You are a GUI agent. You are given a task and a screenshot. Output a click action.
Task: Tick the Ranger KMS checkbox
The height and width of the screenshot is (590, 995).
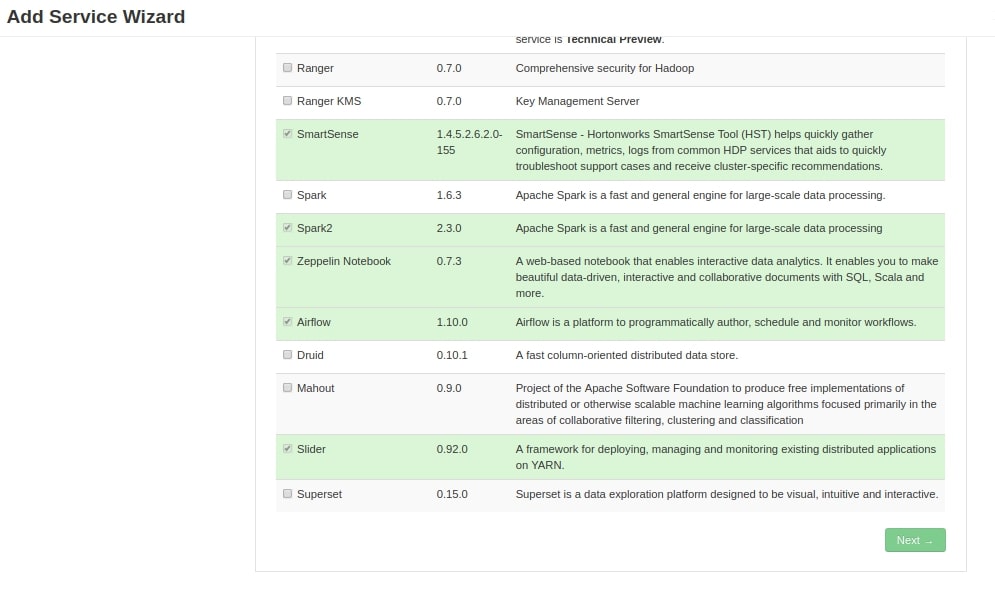coord(287,101)
